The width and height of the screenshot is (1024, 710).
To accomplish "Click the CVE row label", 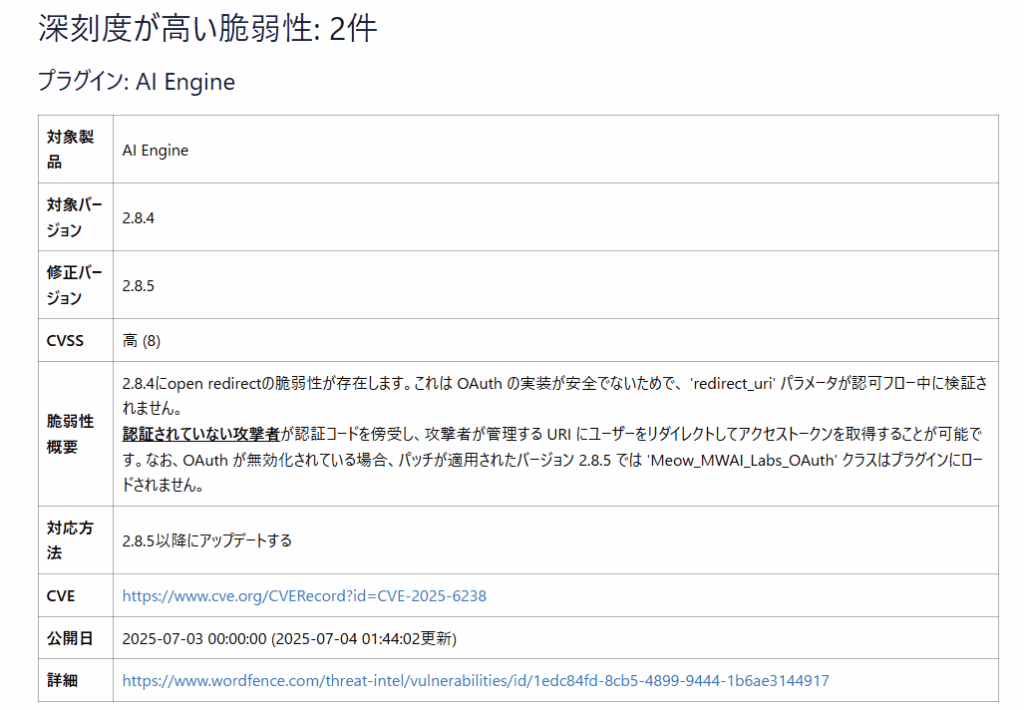I will (61, 596).
